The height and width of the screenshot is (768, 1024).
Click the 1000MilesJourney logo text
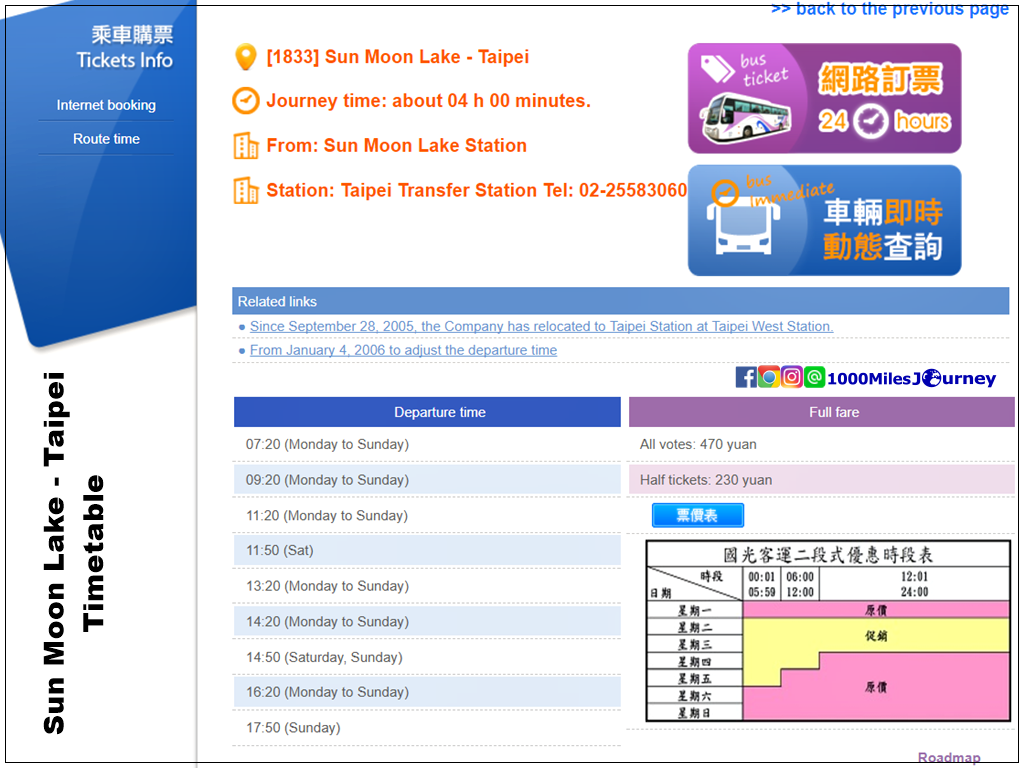point(912,378)
